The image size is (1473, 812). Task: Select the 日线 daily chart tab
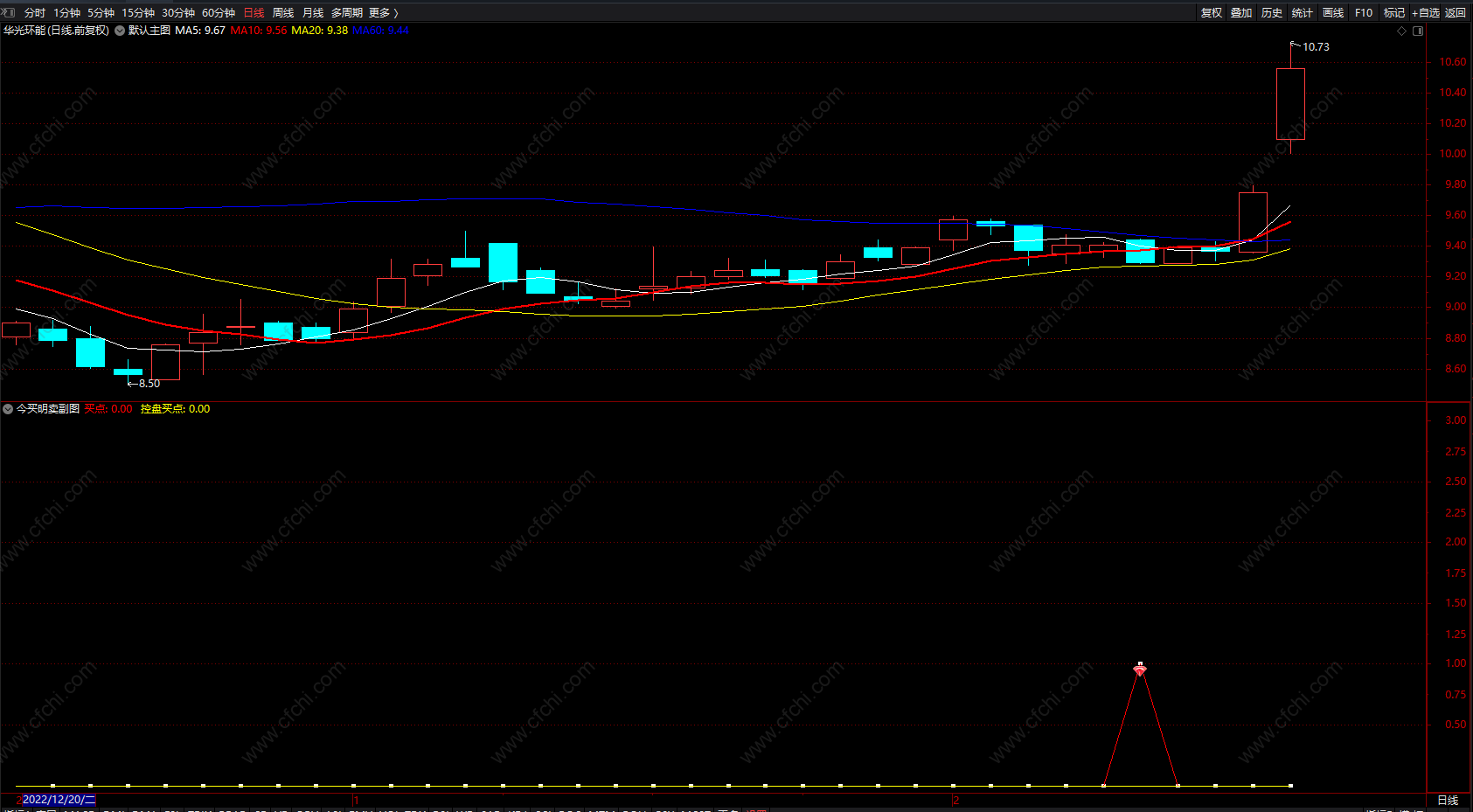[254, 13]
